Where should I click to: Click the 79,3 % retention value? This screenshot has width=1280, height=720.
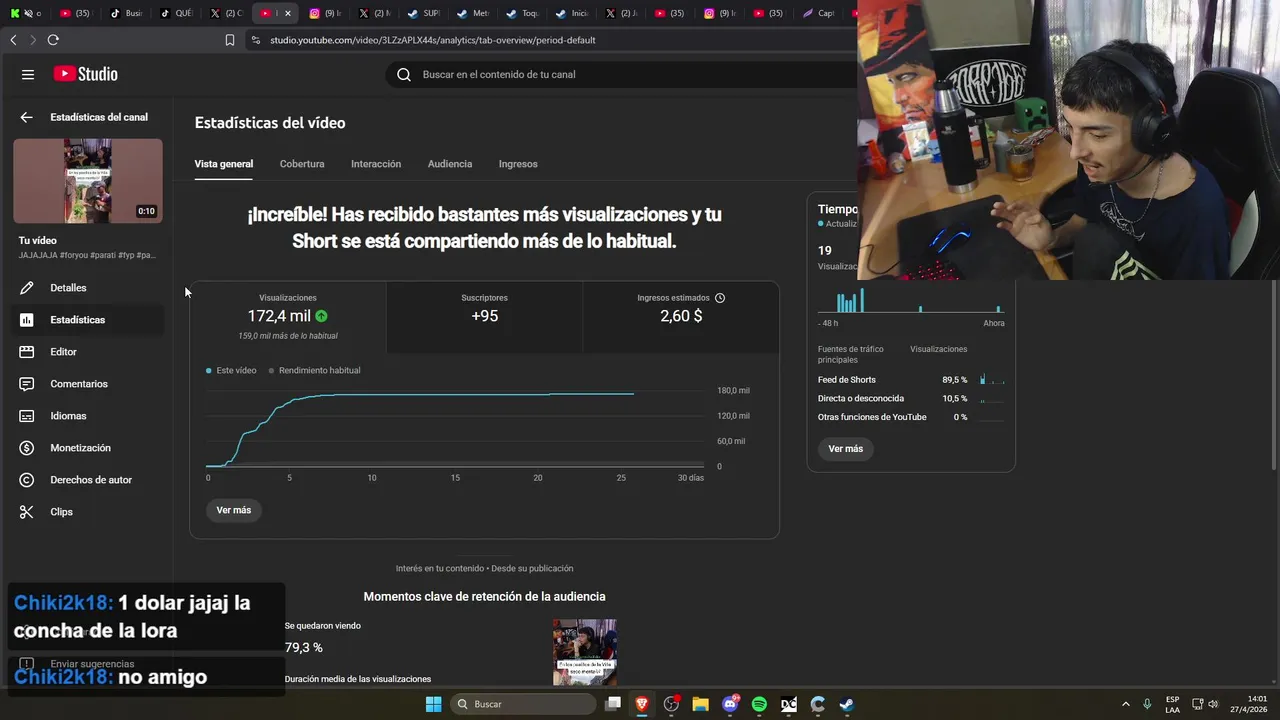coord(303,648)
